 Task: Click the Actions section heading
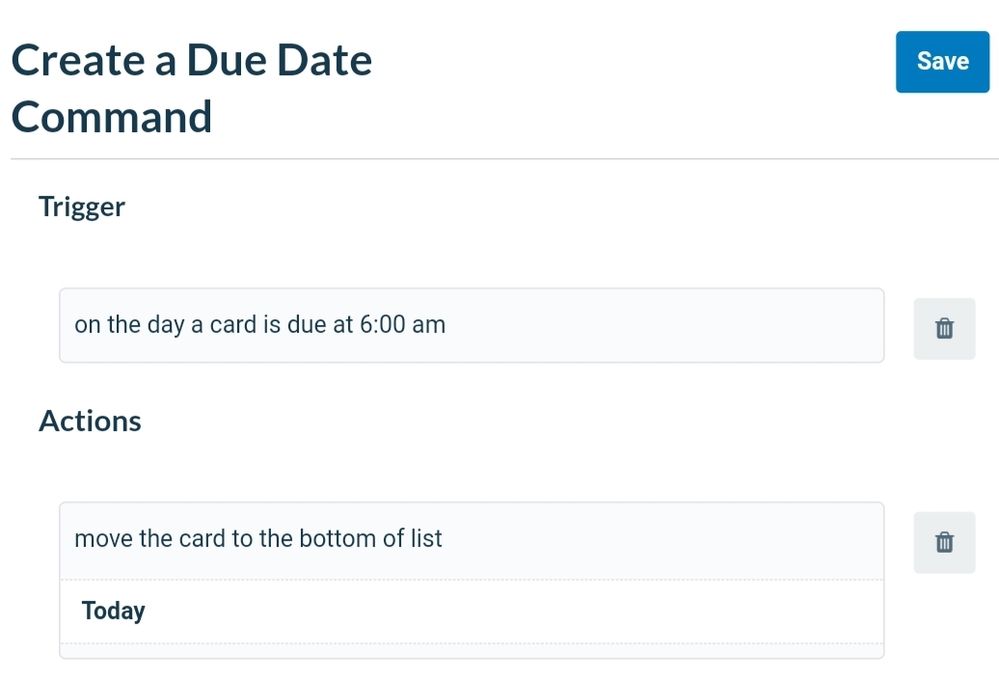90,421
